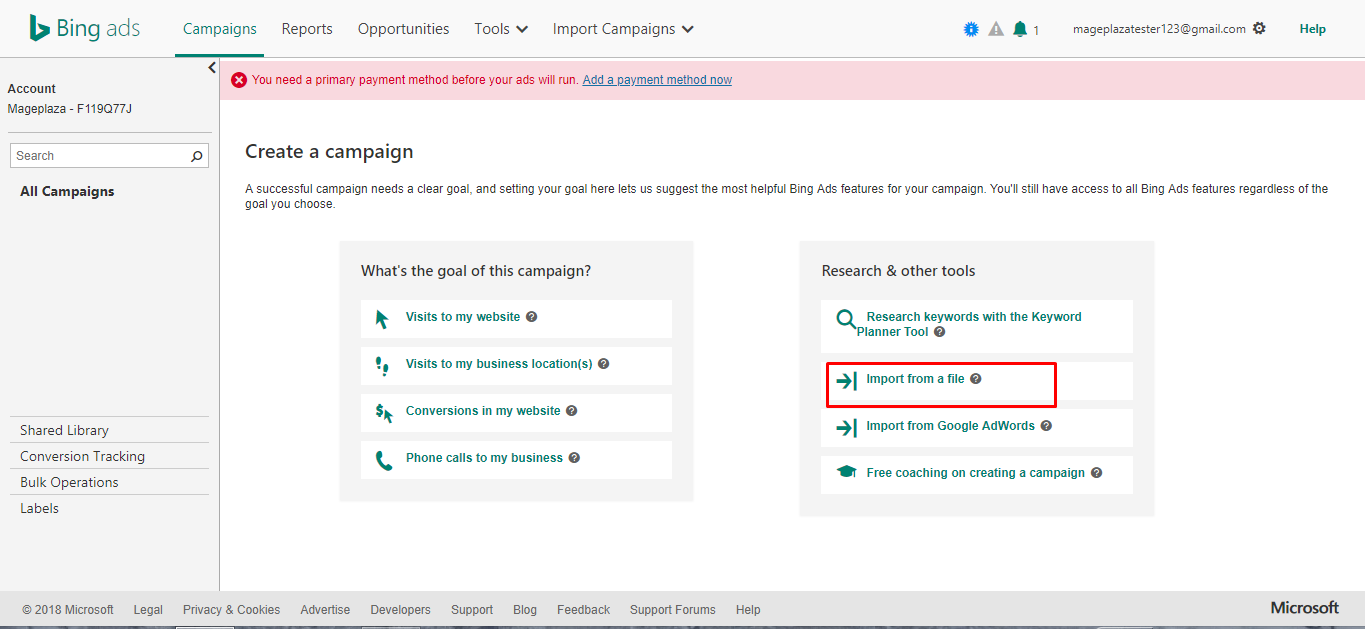Click the phone icon for Phone calls
The image size is (1365, 629).
384,460
